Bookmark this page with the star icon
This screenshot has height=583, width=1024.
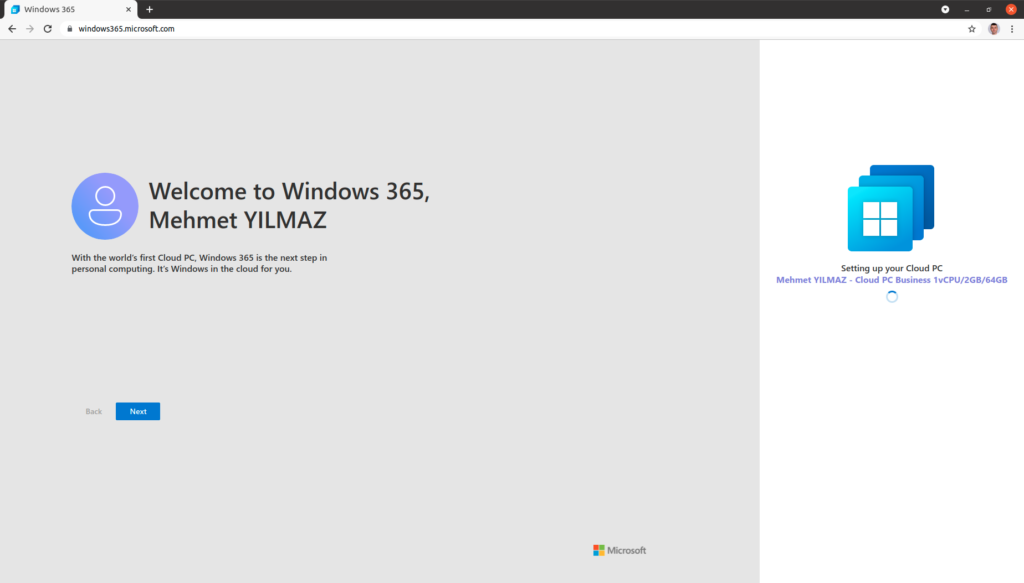[972, 29]
